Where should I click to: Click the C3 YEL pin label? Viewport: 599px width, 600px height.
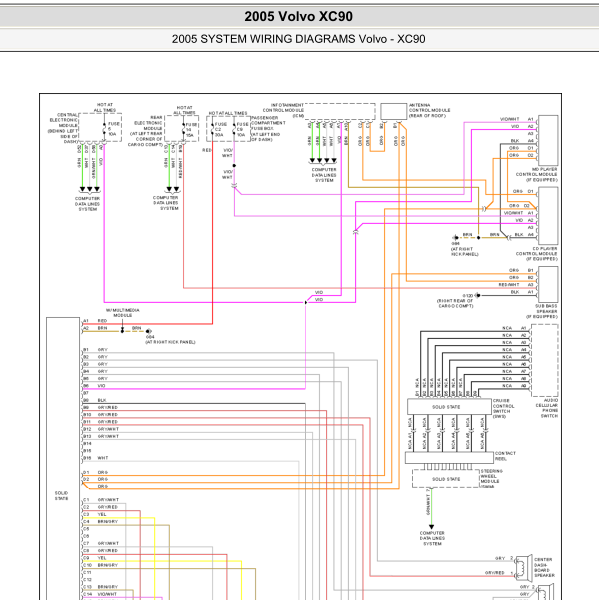click(95, 514)
